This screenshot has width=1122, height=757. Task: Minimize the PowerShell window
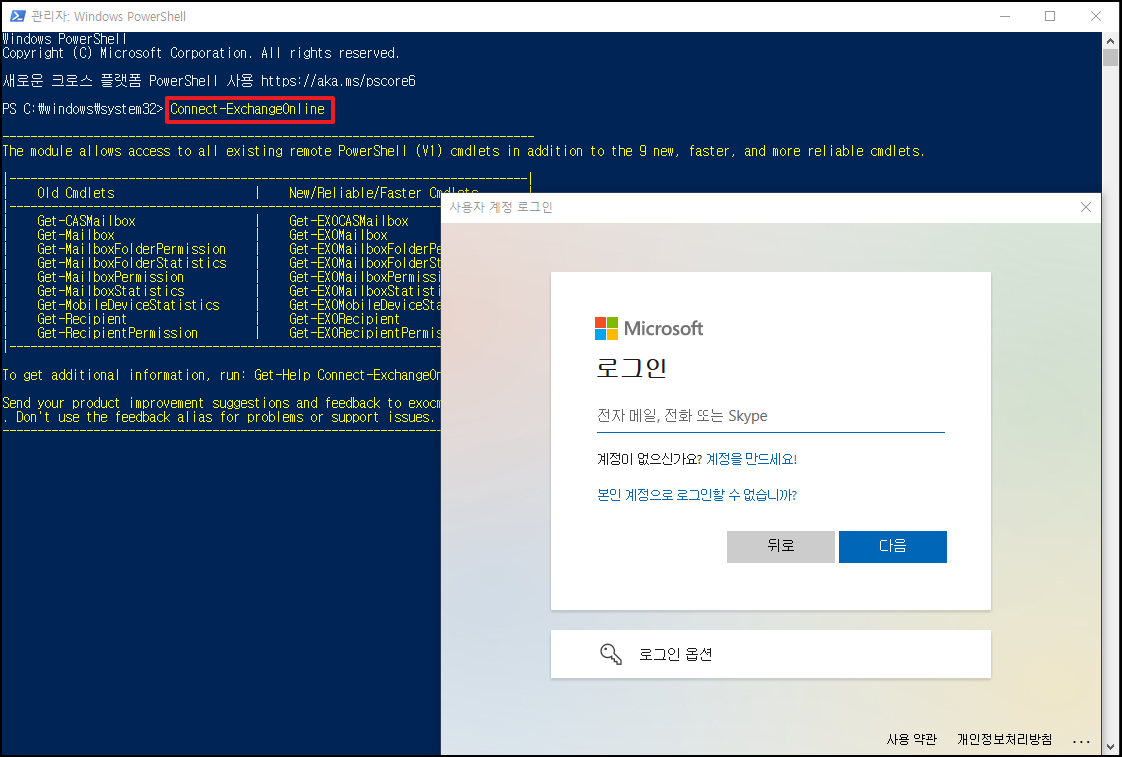click(1005, 16)
